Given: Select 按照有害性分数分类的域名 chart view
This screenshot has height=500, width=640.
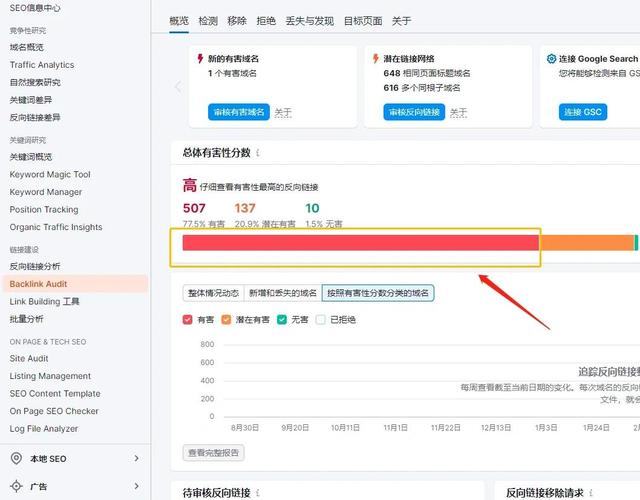Looking at the screenshot, I should tap(378, 293).
